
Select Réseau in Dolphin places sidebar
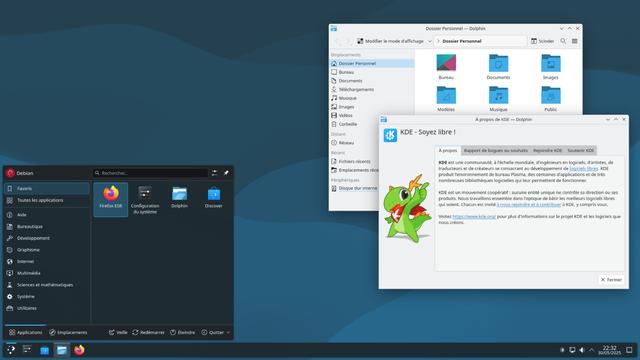coord(354,143)
